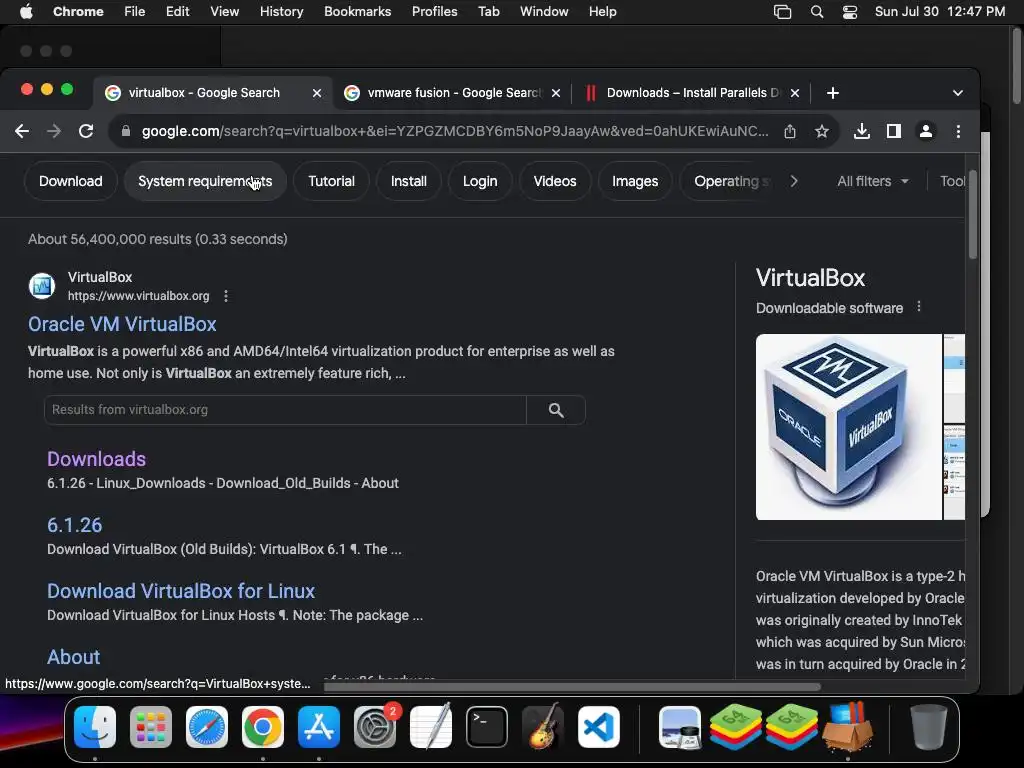Select the Login filter chip

tap(480, 181)
